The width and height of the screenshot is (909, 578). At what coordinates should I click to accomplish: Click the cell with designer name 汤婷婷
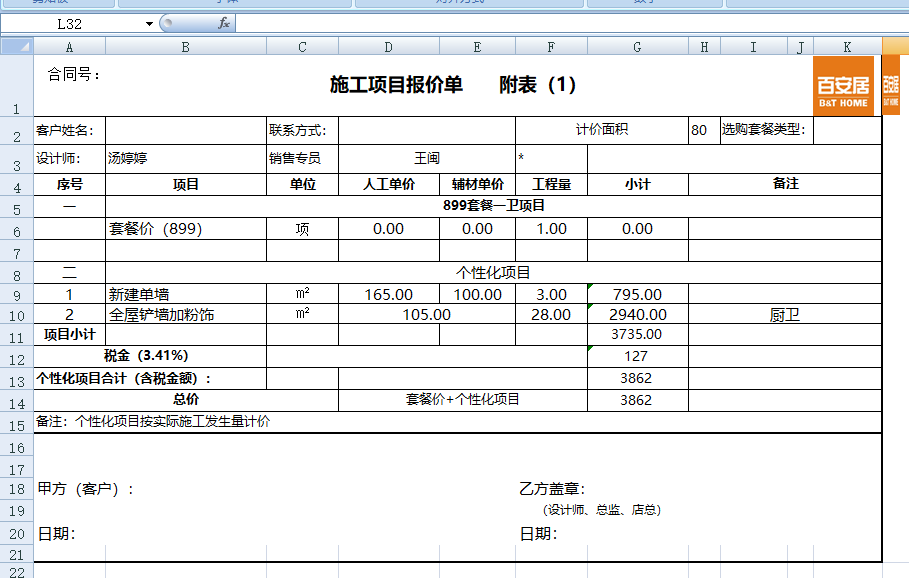tap(186, 158)
